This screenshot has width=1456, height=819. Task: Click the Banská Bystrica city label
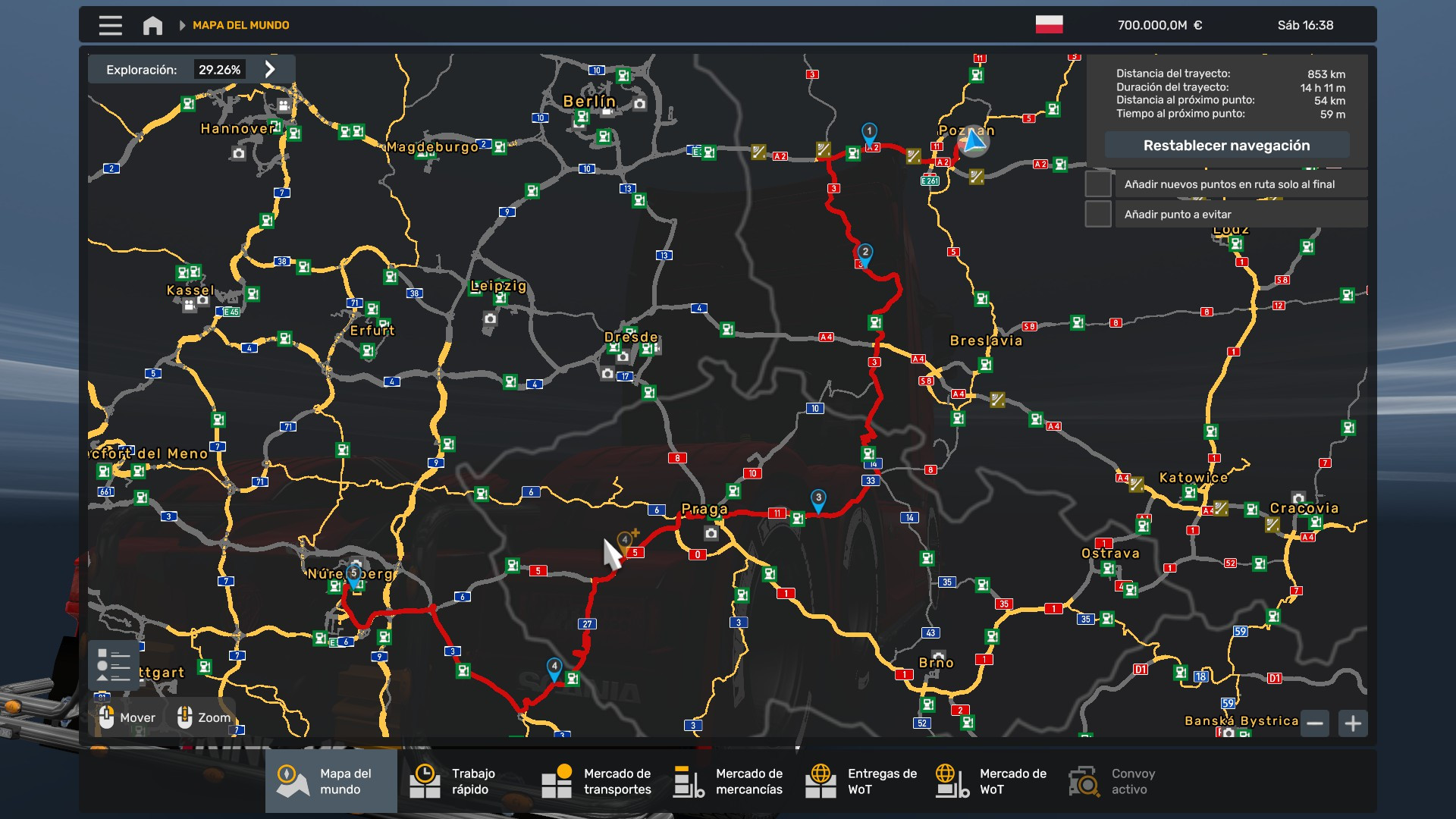coord(1241,720)
